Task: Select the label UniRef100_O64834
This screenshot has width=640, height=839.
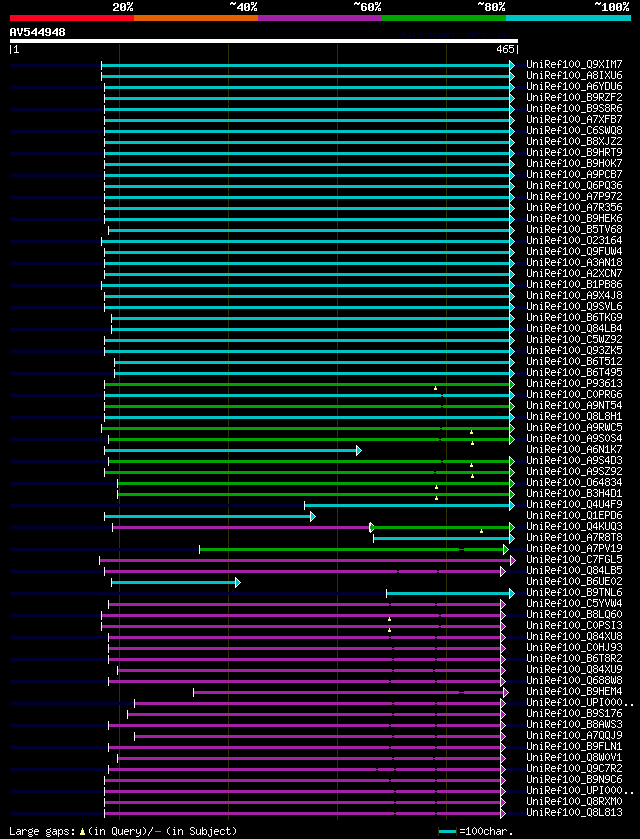Action: (x=574, y=482)
